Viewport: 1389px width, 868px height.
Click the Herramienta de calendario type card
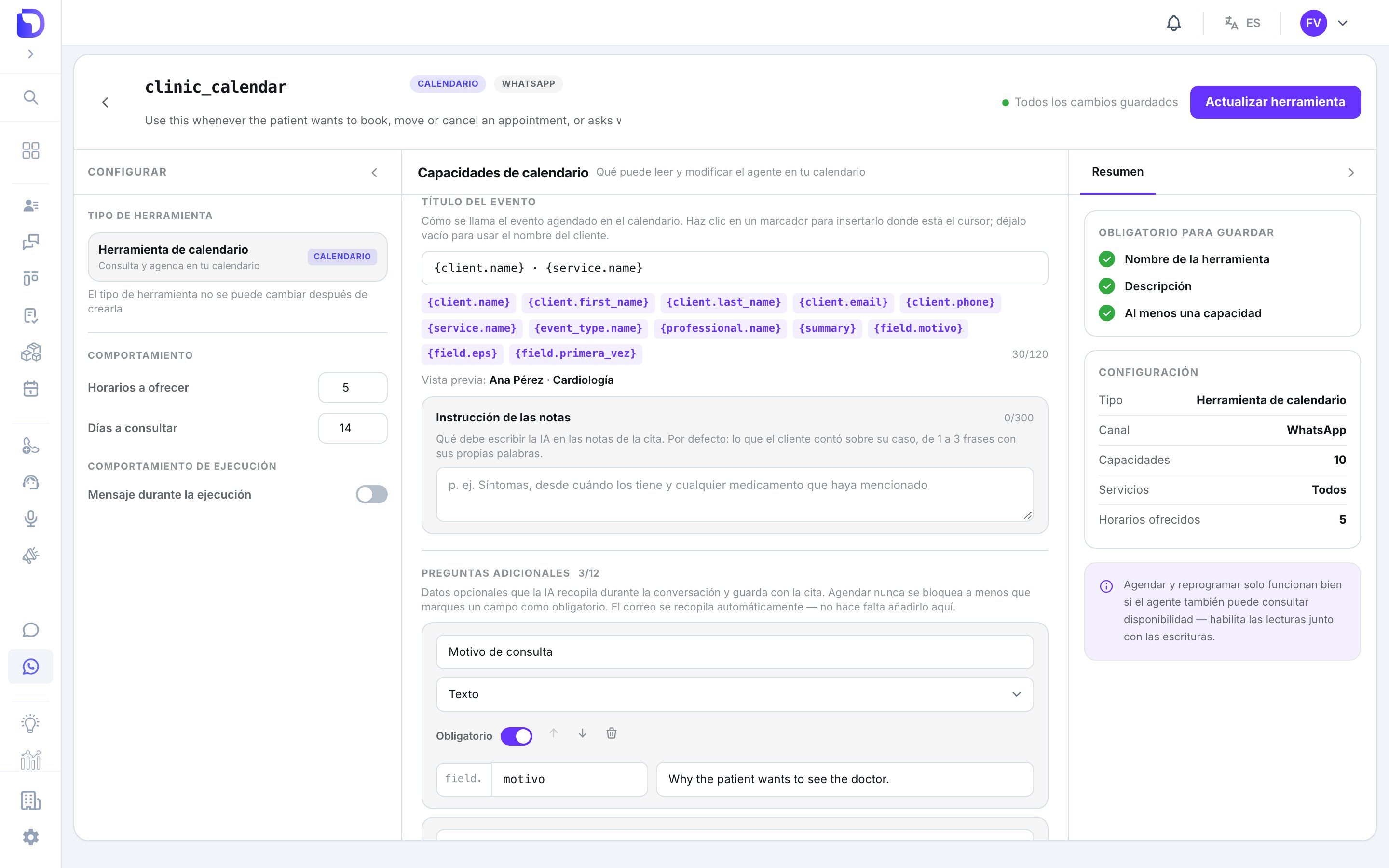(x=237, y=257)
